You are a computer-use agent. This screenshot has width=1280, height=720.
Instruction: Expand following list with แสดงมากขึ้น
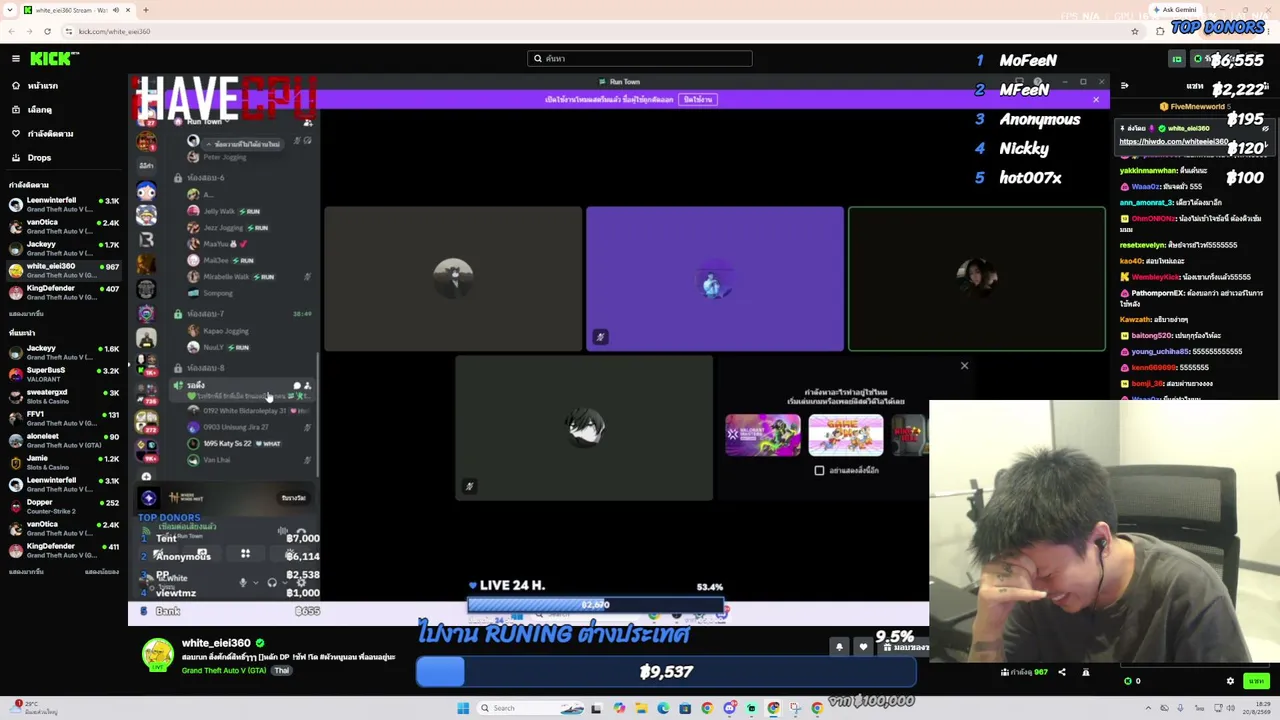tap(26, 314)
